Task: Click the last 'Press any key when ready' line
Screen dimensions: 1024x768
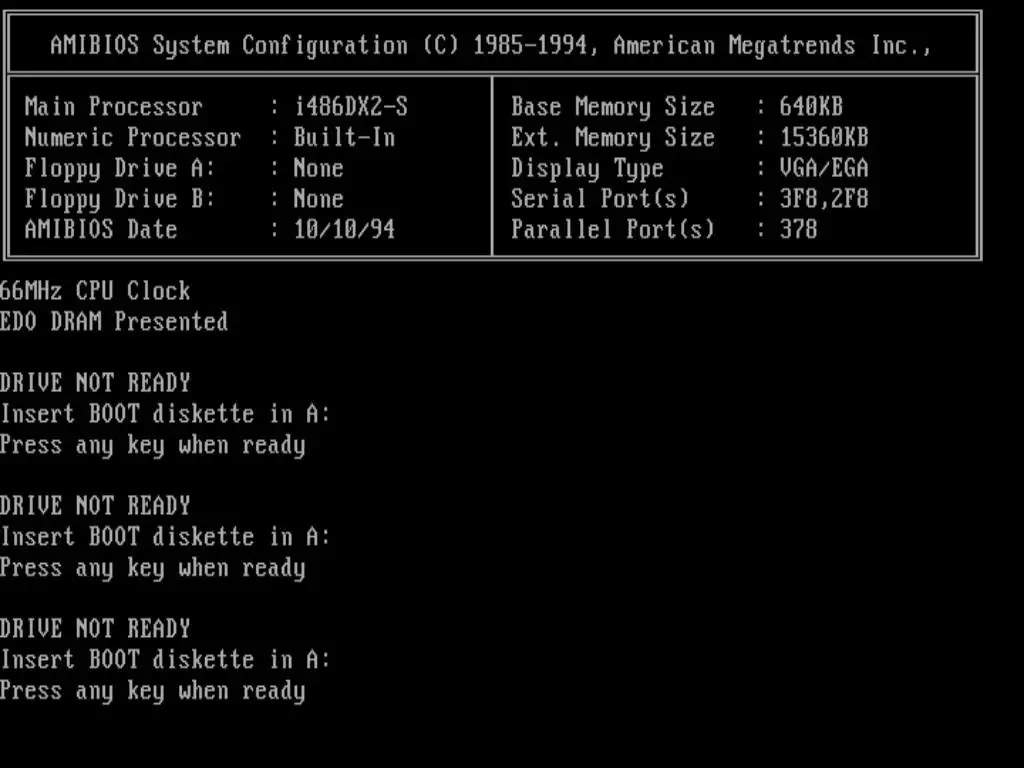Action: tap(153, 691)
